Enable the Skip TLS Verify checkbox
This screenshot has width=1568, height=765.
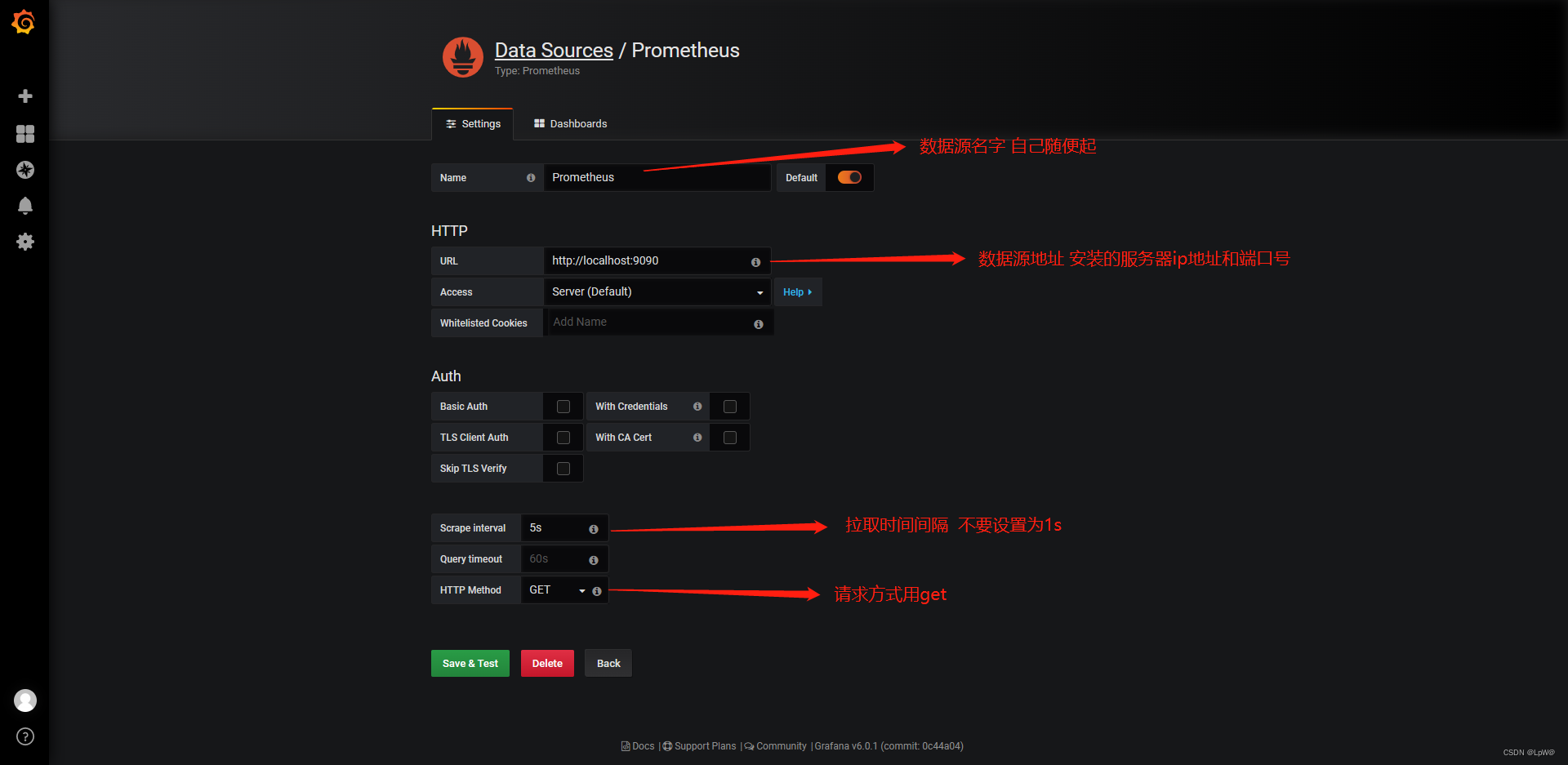tap(563, 469)
